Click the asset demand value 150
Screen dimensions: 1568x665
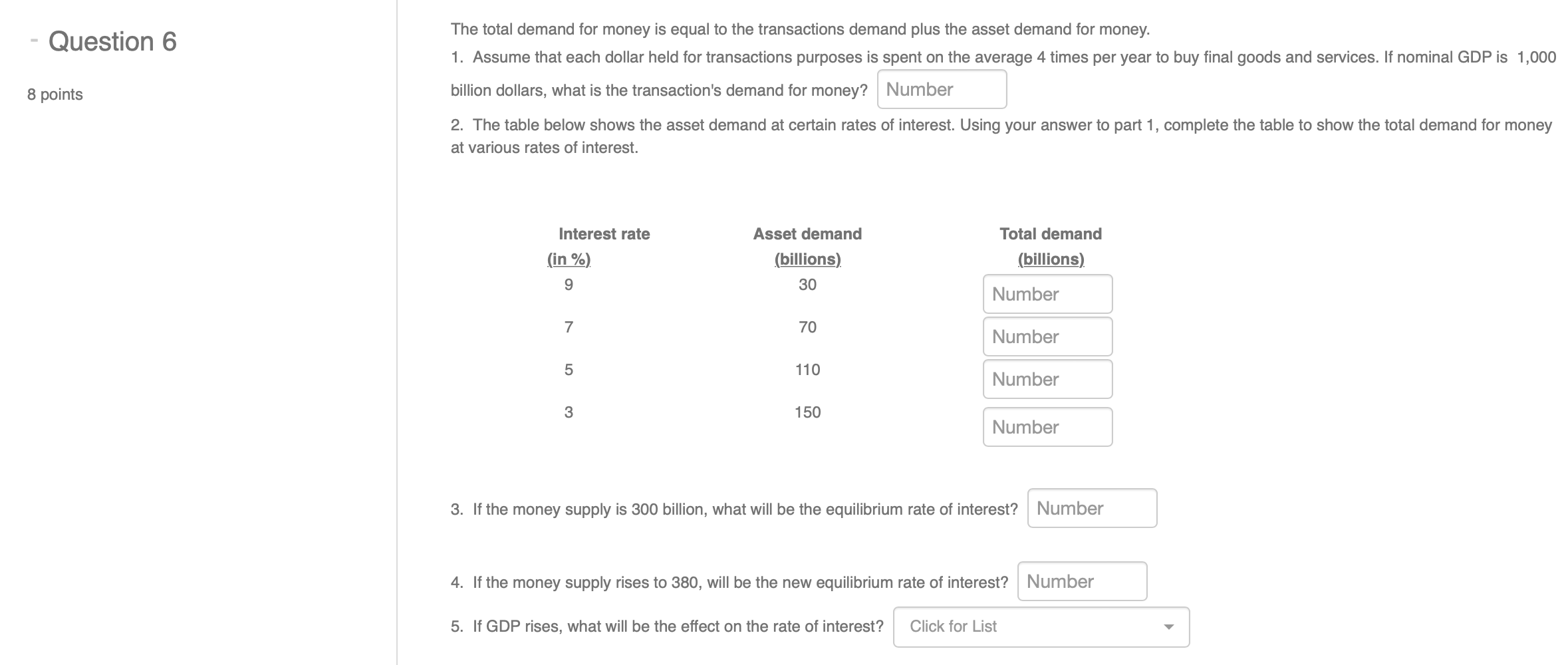tap(807, 412)
